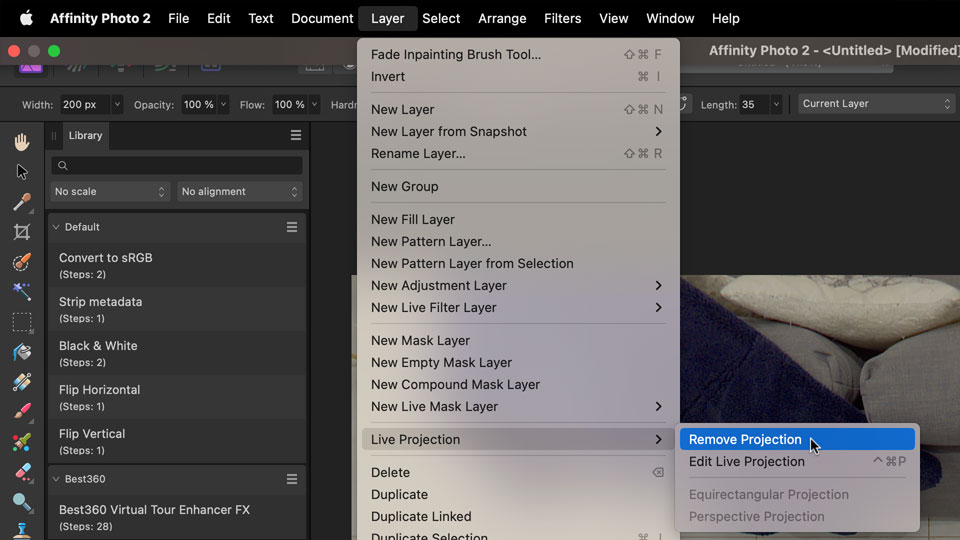Open the Default category options menu
Screen dimensions: 960x540
(x=292, y=227)
